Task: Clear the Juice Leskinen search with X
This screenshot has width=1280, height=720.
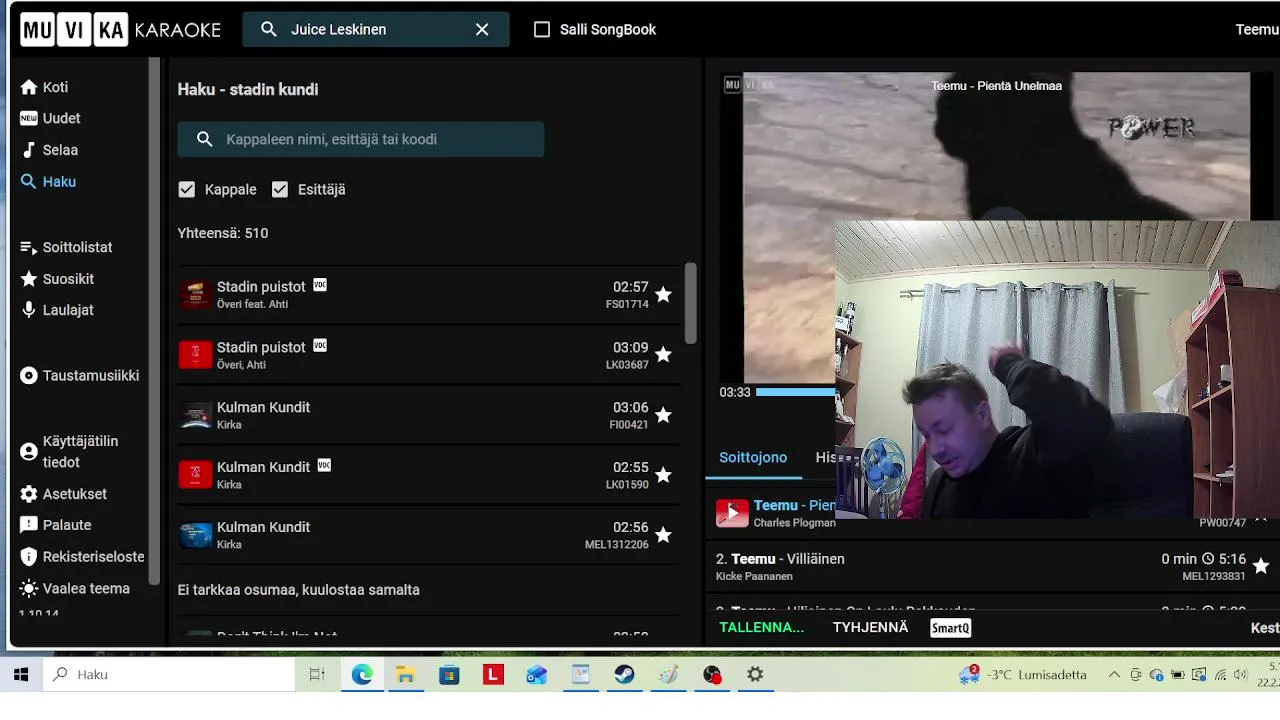Action: coord(482,29)
